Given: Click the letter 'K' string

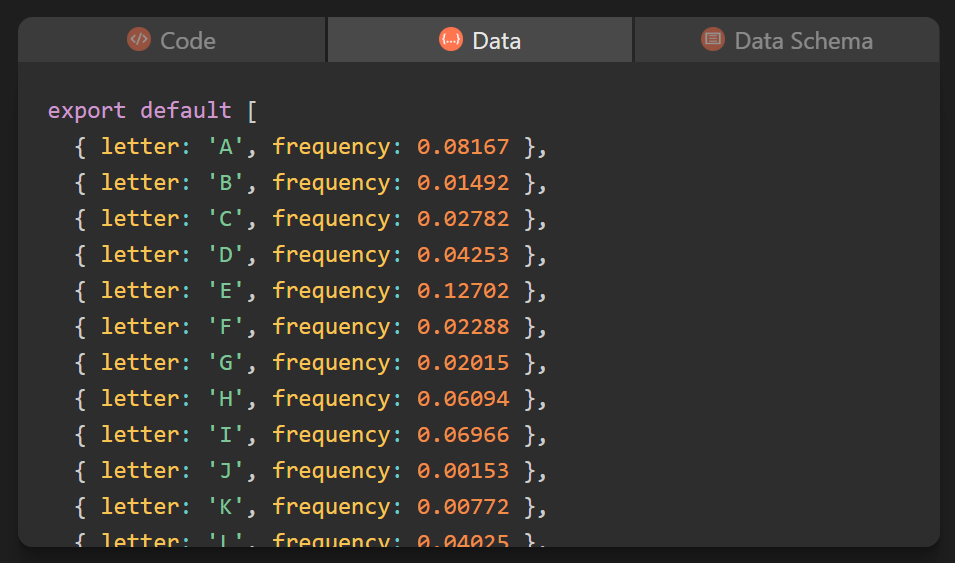Looking at the screenshot, I should tap(225, 506).
